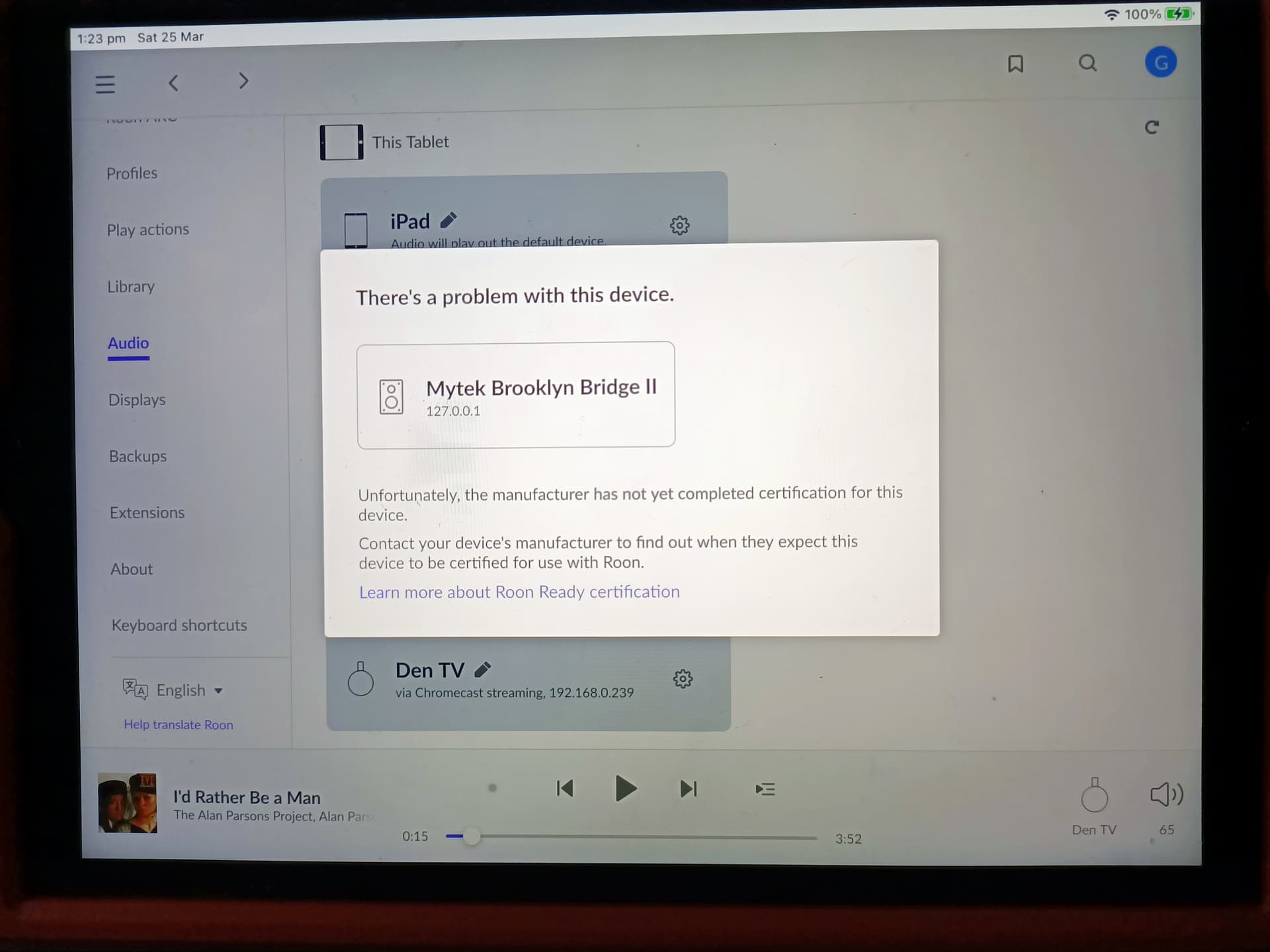Click the play button in playback controls
1270x952 pixels.
point(625,790)
